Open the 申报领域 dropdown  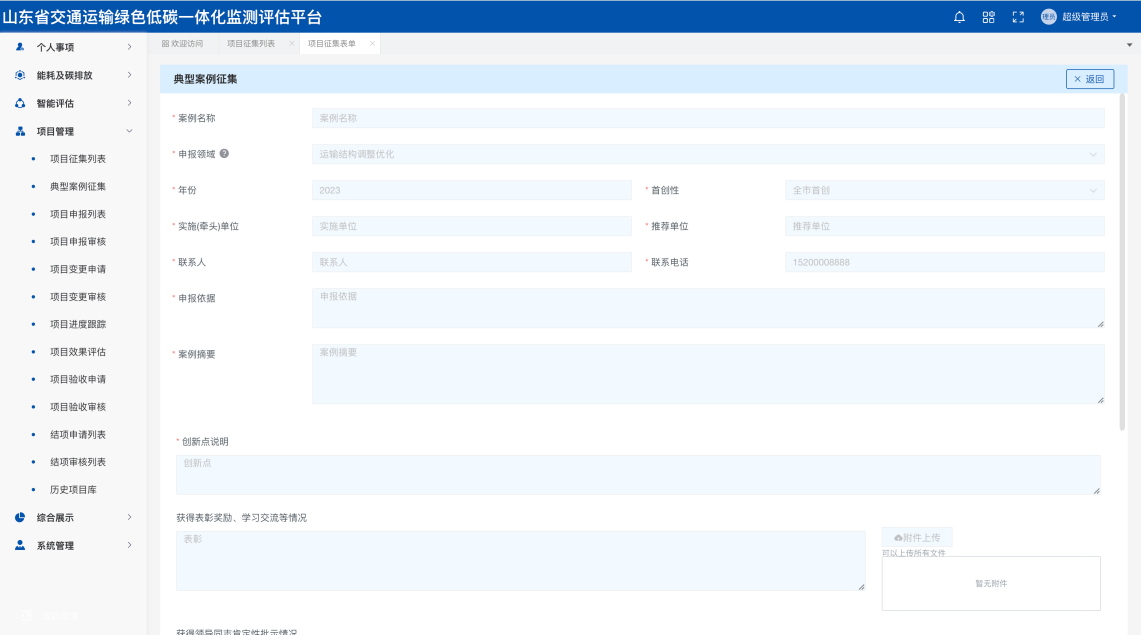click(708, 154)
